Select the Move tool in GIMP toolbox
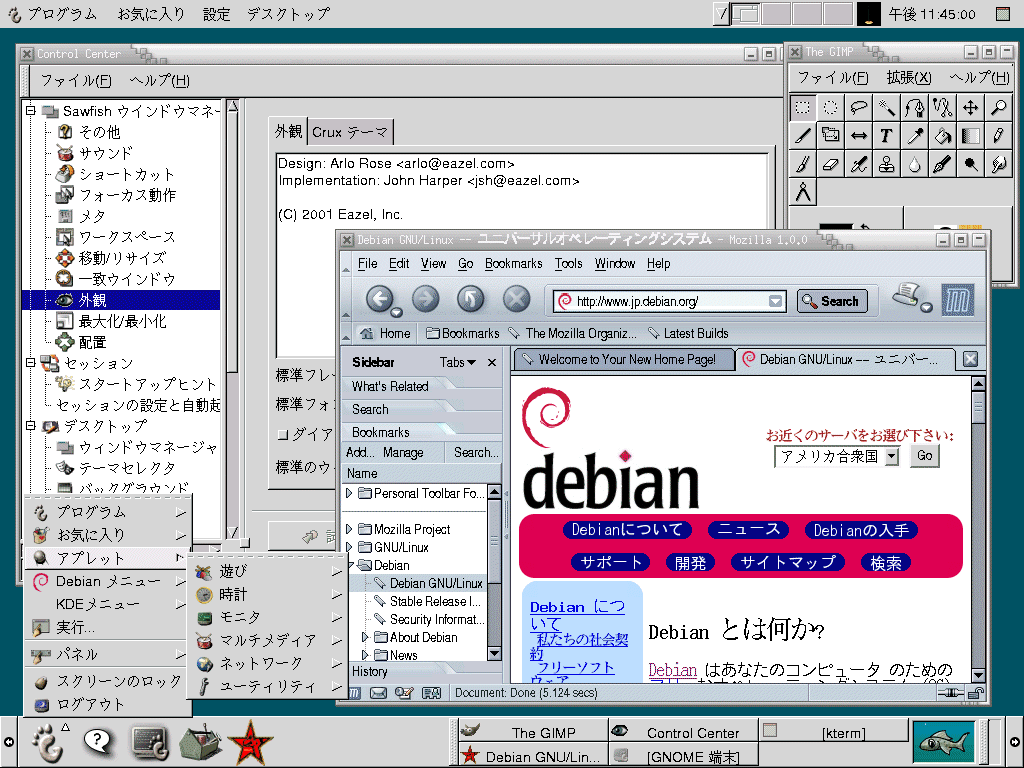Screen dimensions: 1024x768 tap(971, 107)
